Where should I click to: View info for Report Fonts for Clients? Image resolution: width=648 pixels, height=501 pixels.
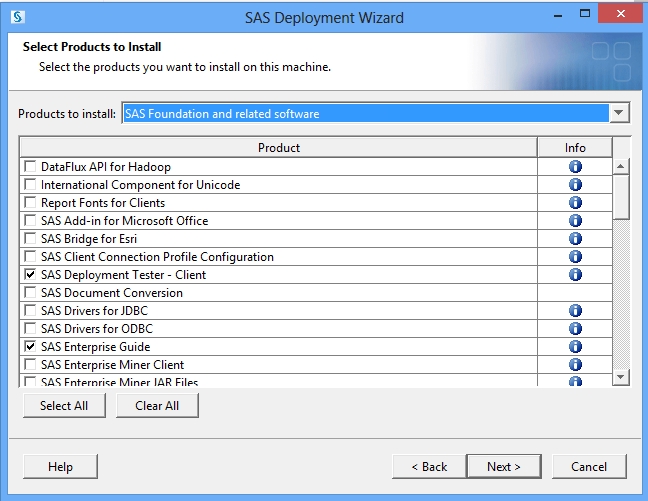(x=575, y=203)
